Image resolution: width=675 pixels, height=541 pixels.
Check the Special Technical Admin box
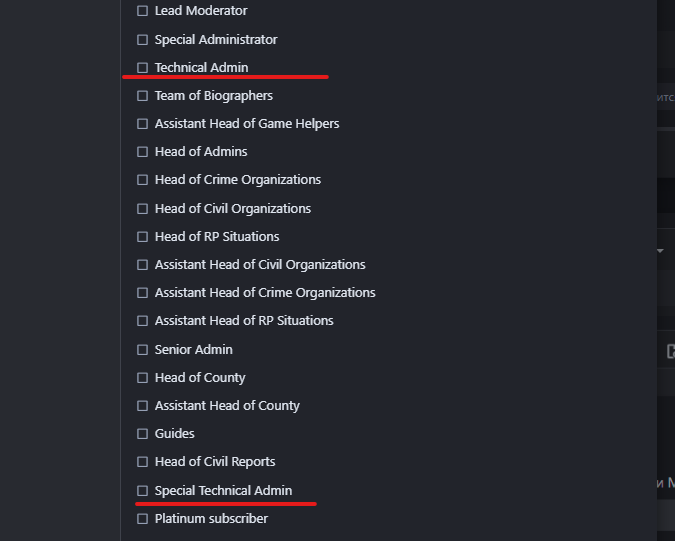coord(142,491)
